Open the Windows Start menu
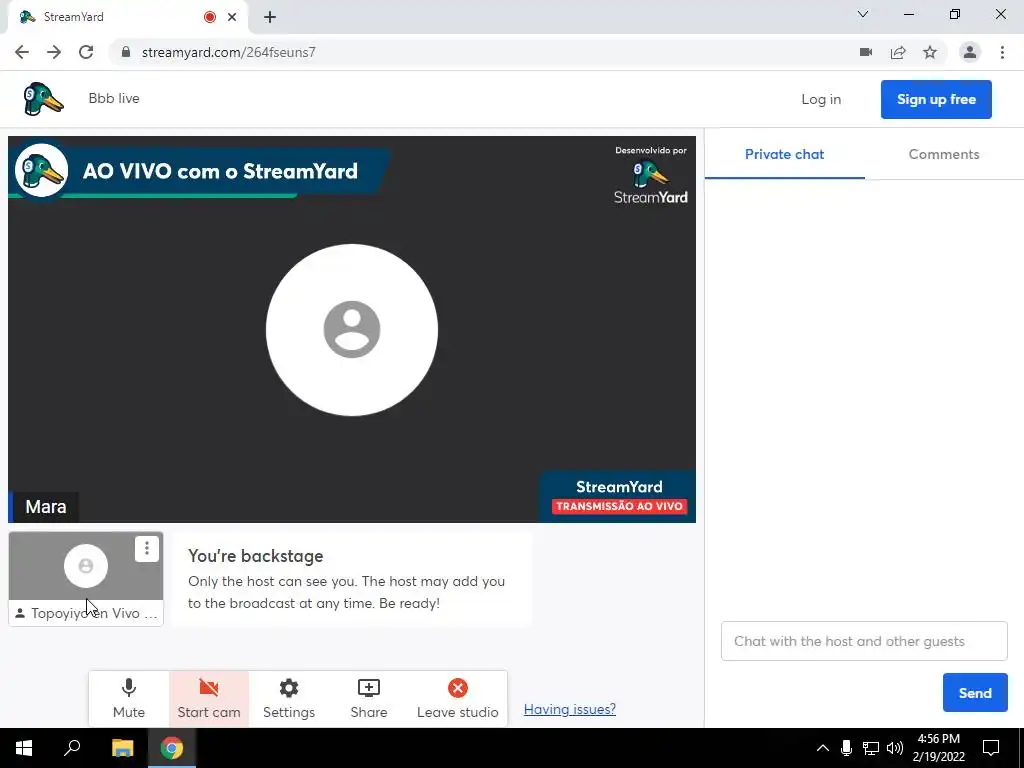 pos(24,748)
